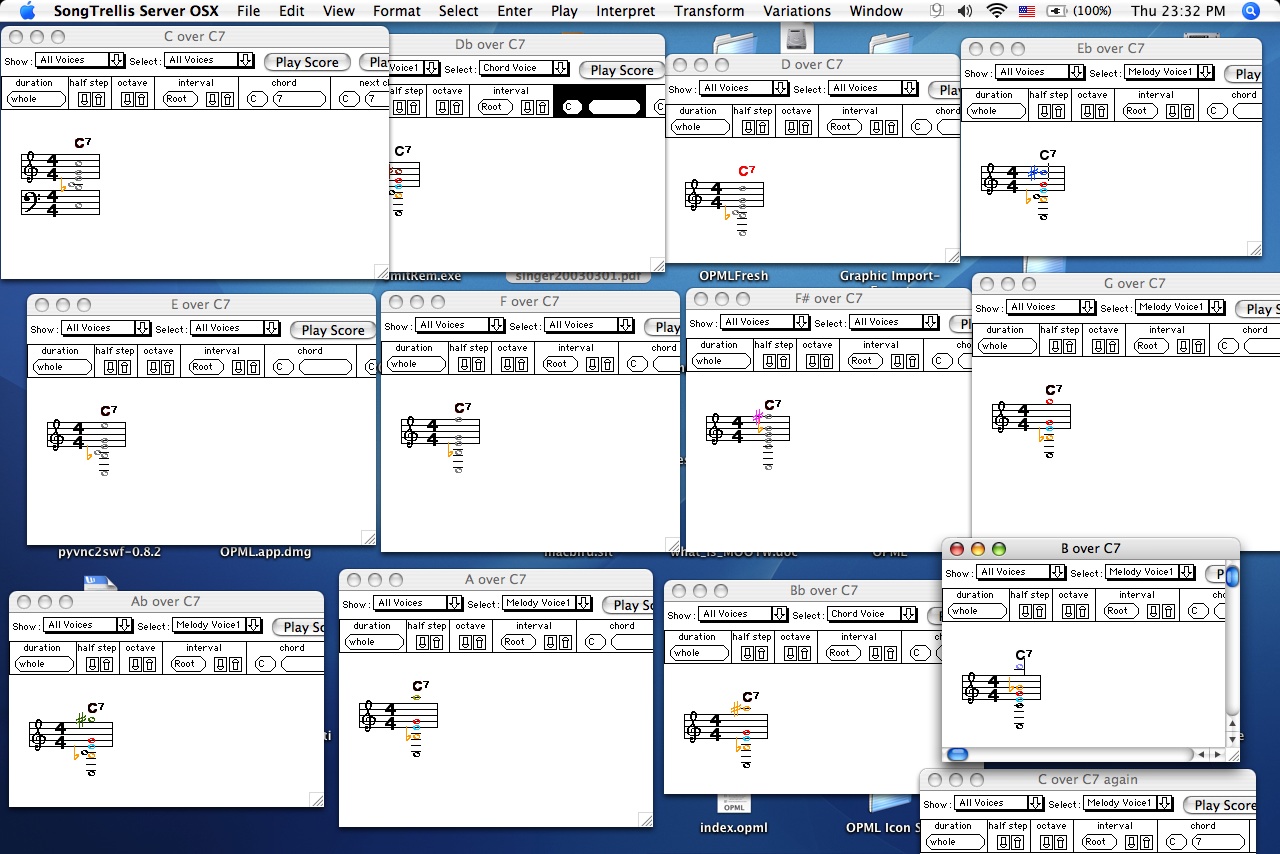1280x854 pixels.
Task: Open the Interpret menu
Action: (626, 11)
